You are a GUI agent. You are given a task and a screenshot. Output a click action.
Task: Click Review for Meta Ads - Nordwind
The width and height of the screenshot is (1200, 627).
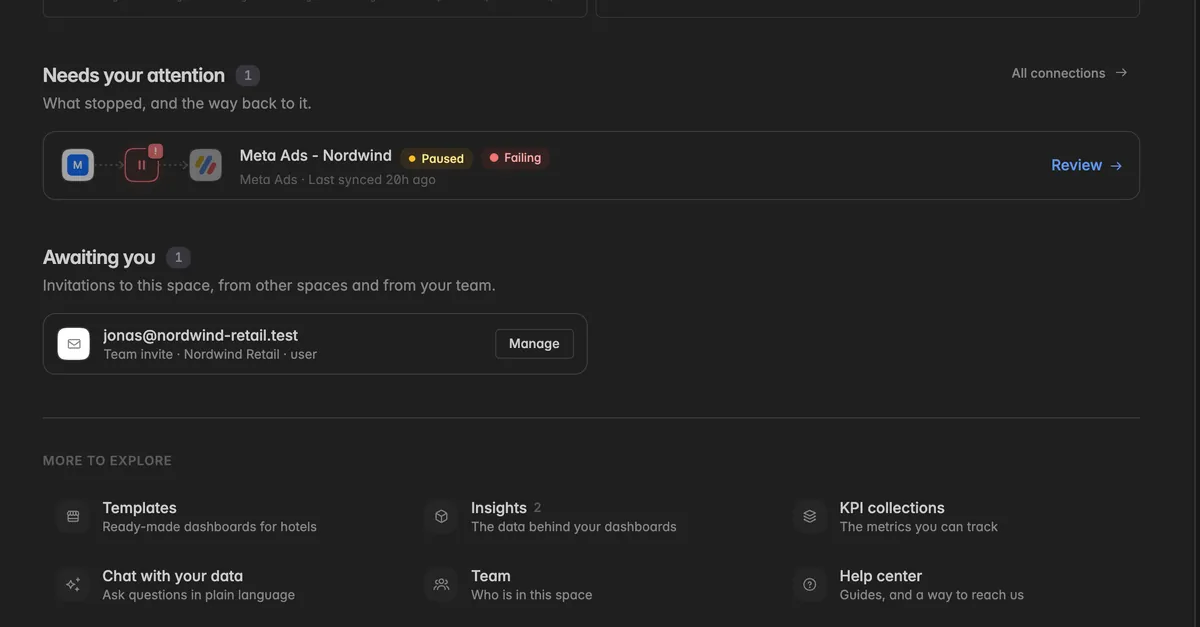click(1087, 165)
